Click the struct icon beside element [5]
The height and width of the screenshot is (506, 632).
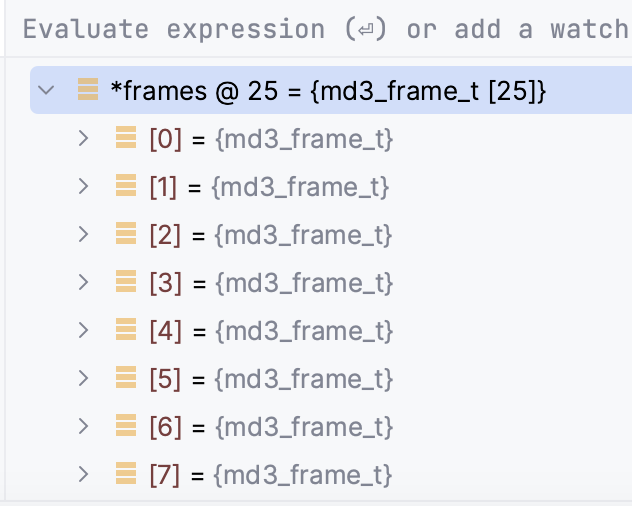pyautogui.click(x=126, y=377)
